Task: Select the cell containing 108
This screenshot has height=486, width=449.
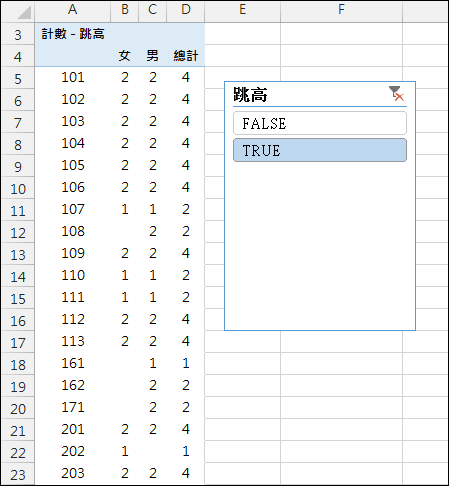Action: (73, 231)
